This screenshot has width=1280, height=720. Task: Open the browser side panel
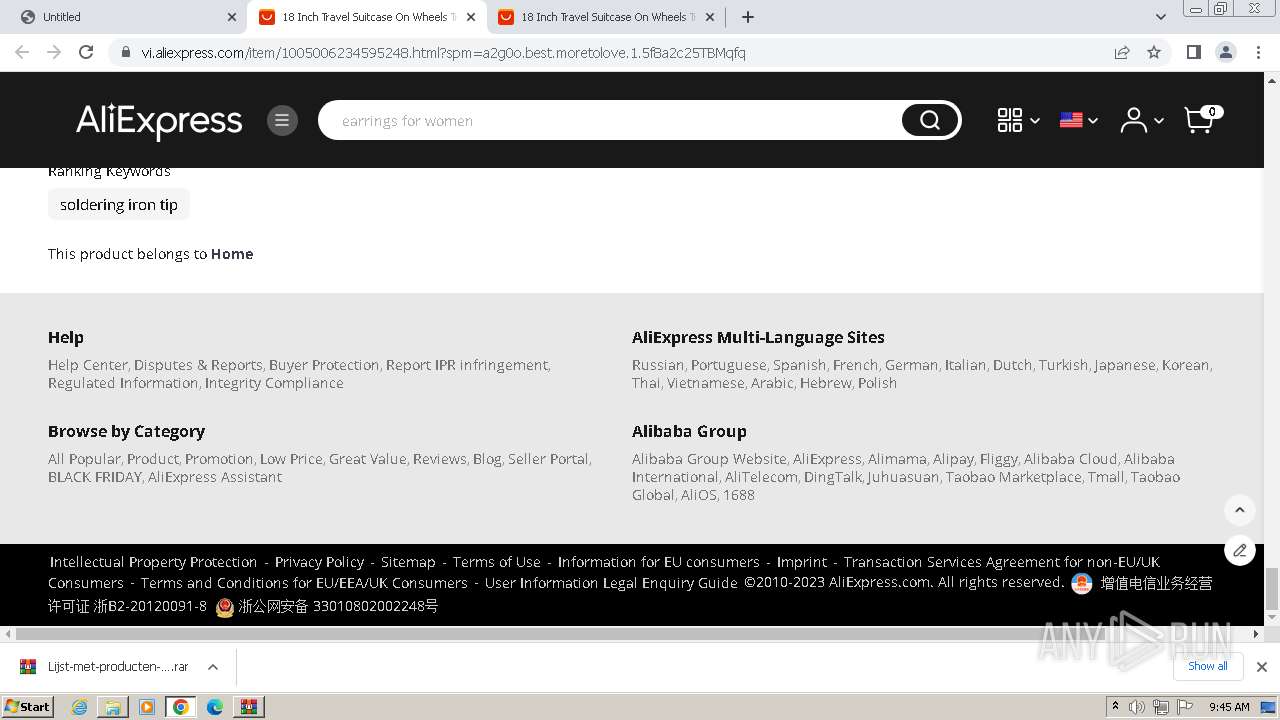[x=1193, y=52]
